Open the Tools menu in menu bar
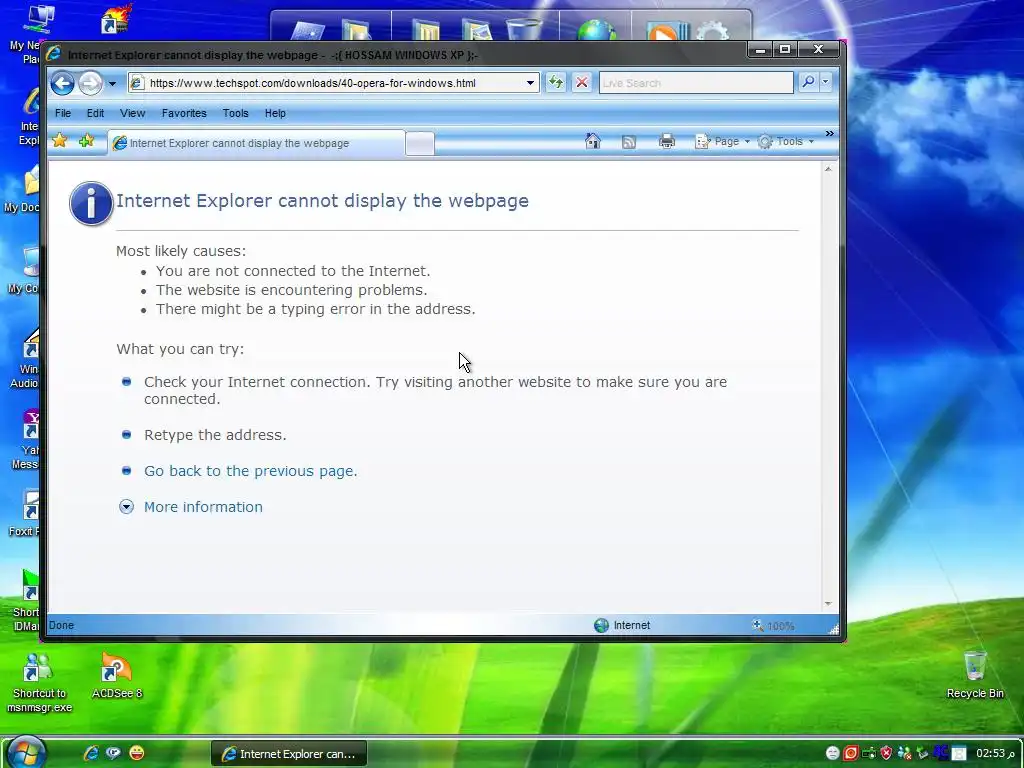1024x768 pixels. click(235, 113)
